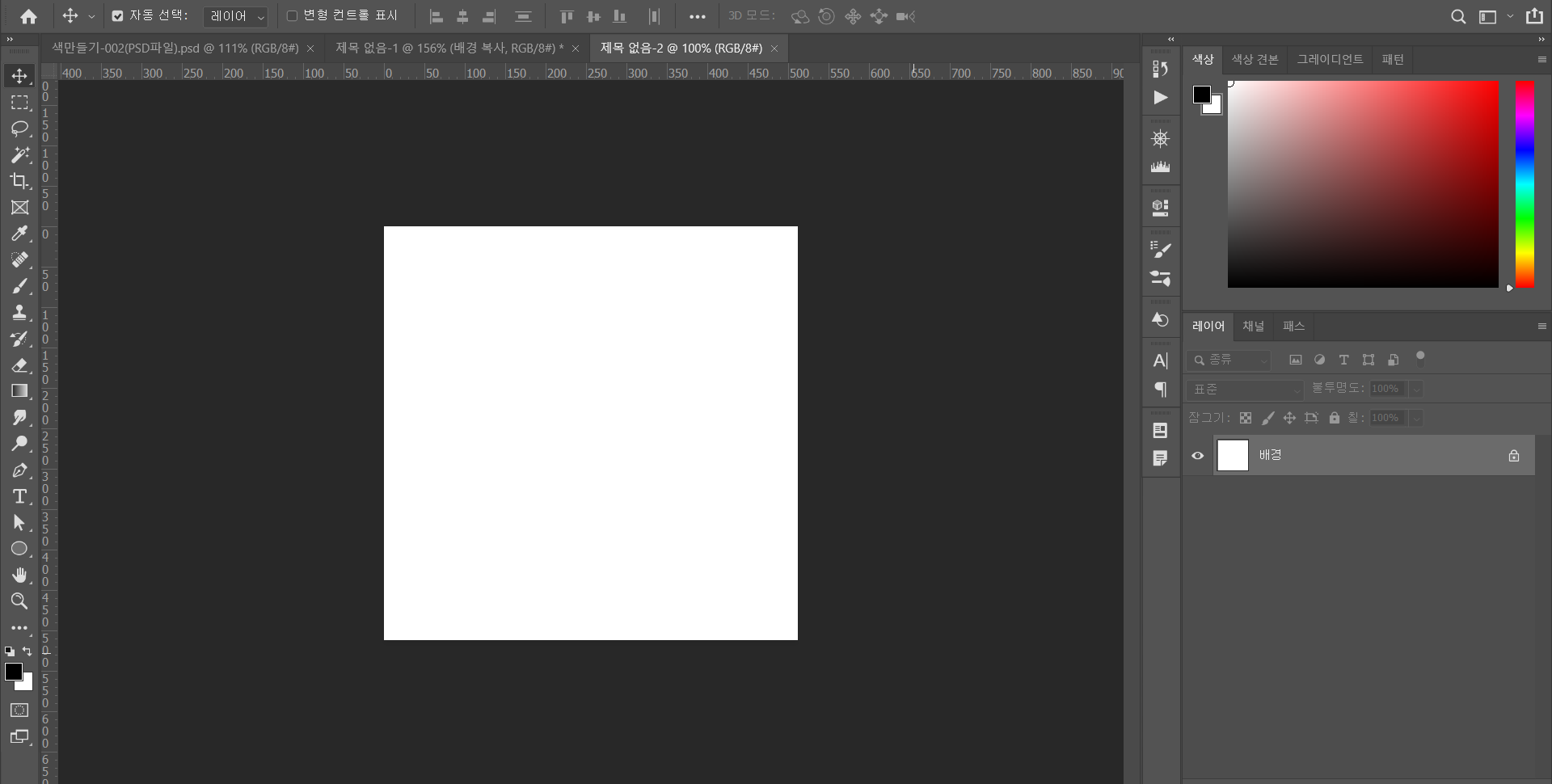This screenshot has width=1552, height=784.
Task: Toggle the pixel layer filter
Action: [1296, 360]
